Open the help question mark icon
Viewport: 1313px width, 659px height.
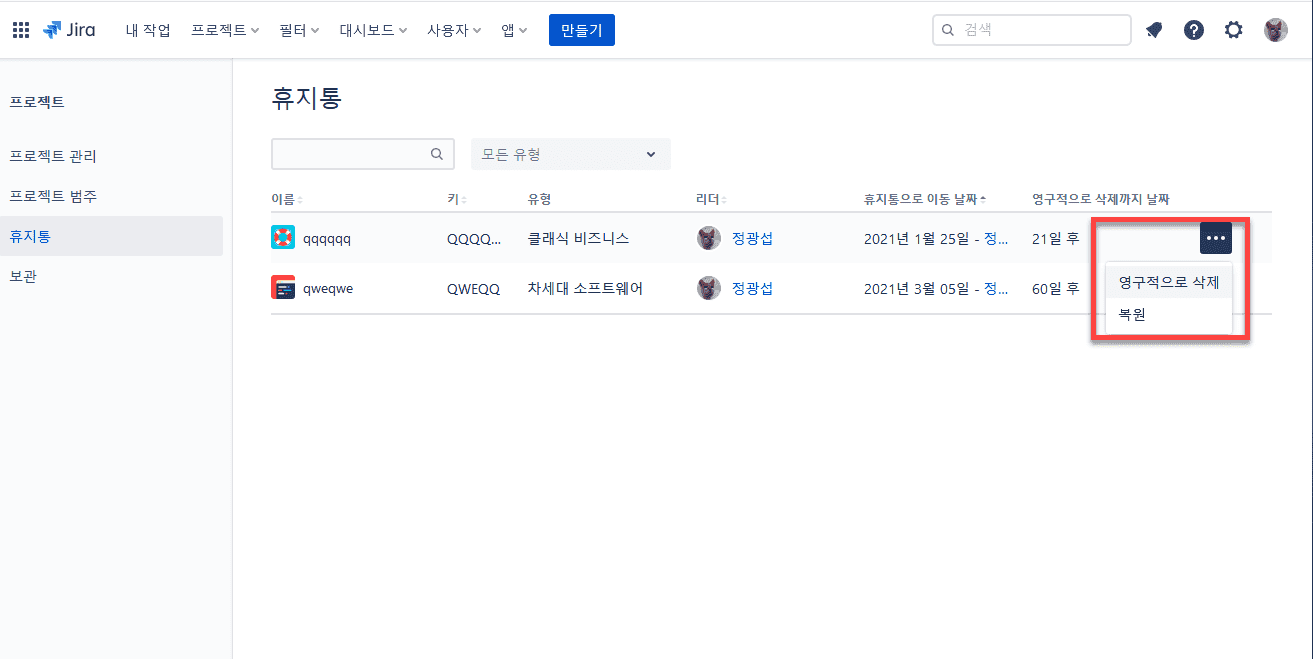point(1194,30)
